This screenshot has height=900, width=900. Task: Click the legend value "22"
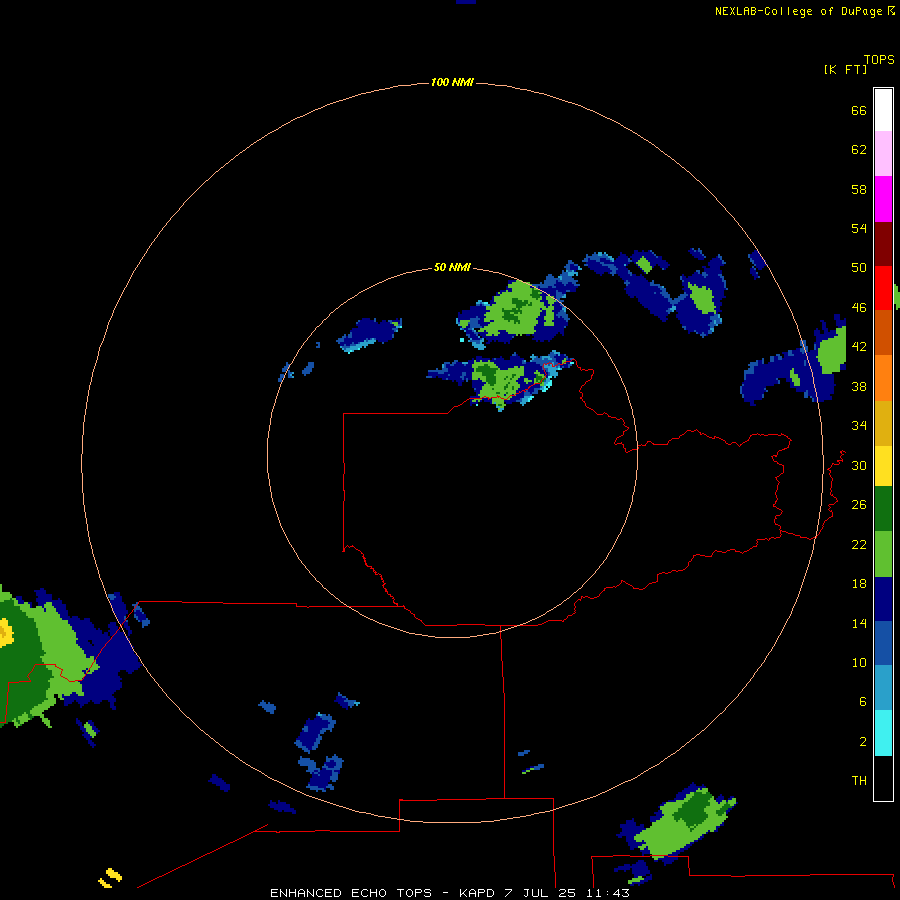(859, 544)
